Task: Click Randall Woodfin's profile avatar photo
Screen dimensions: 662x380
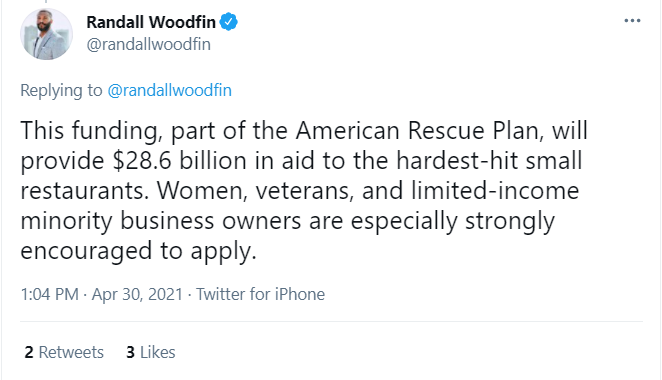Action: [x=46, y=34]
